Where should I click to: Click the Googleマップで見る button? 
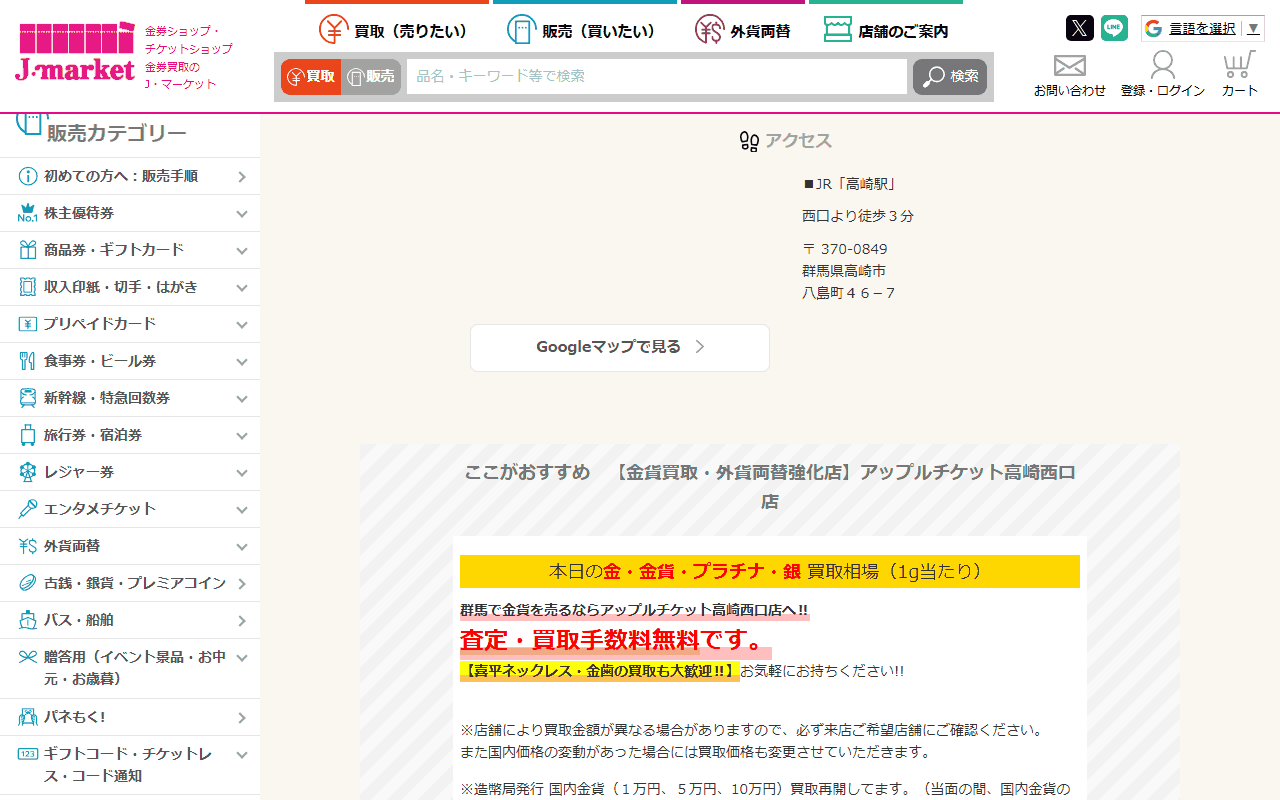tap(620, 348)
